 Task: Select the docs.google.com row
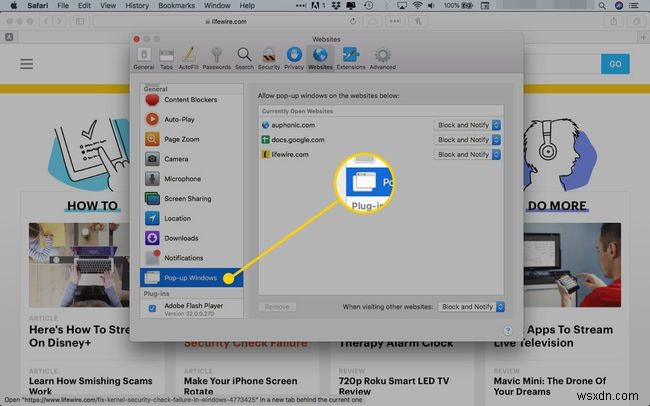click(381, 140)
